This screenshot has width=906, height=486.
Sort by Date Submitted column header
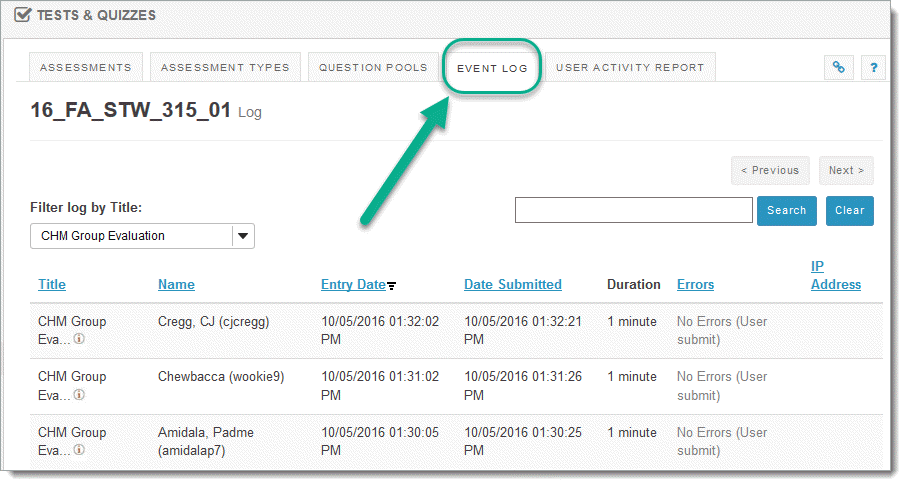(513, 284)
